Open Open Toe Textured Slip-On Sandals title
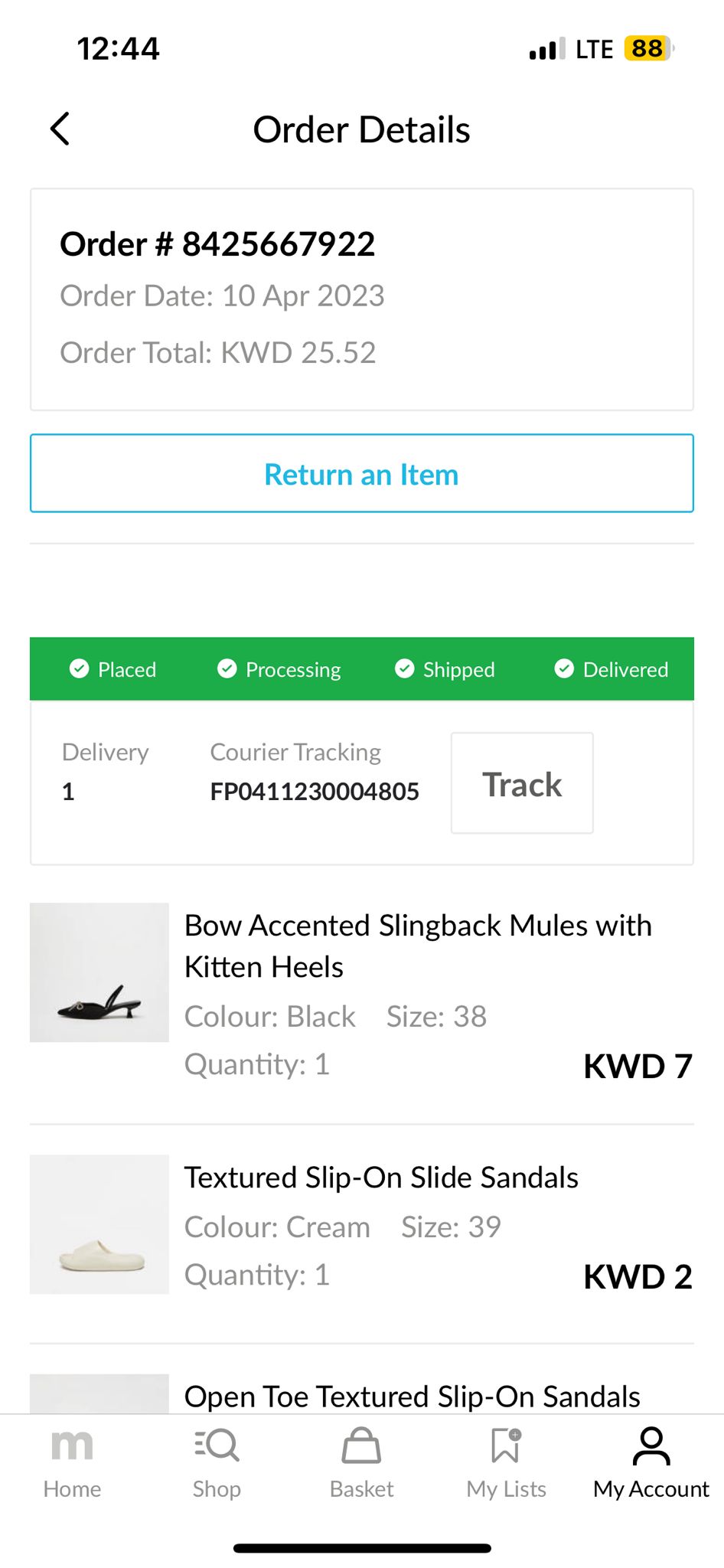Viewport: 724px width, 1568px height. click(x=412, y=1396)
